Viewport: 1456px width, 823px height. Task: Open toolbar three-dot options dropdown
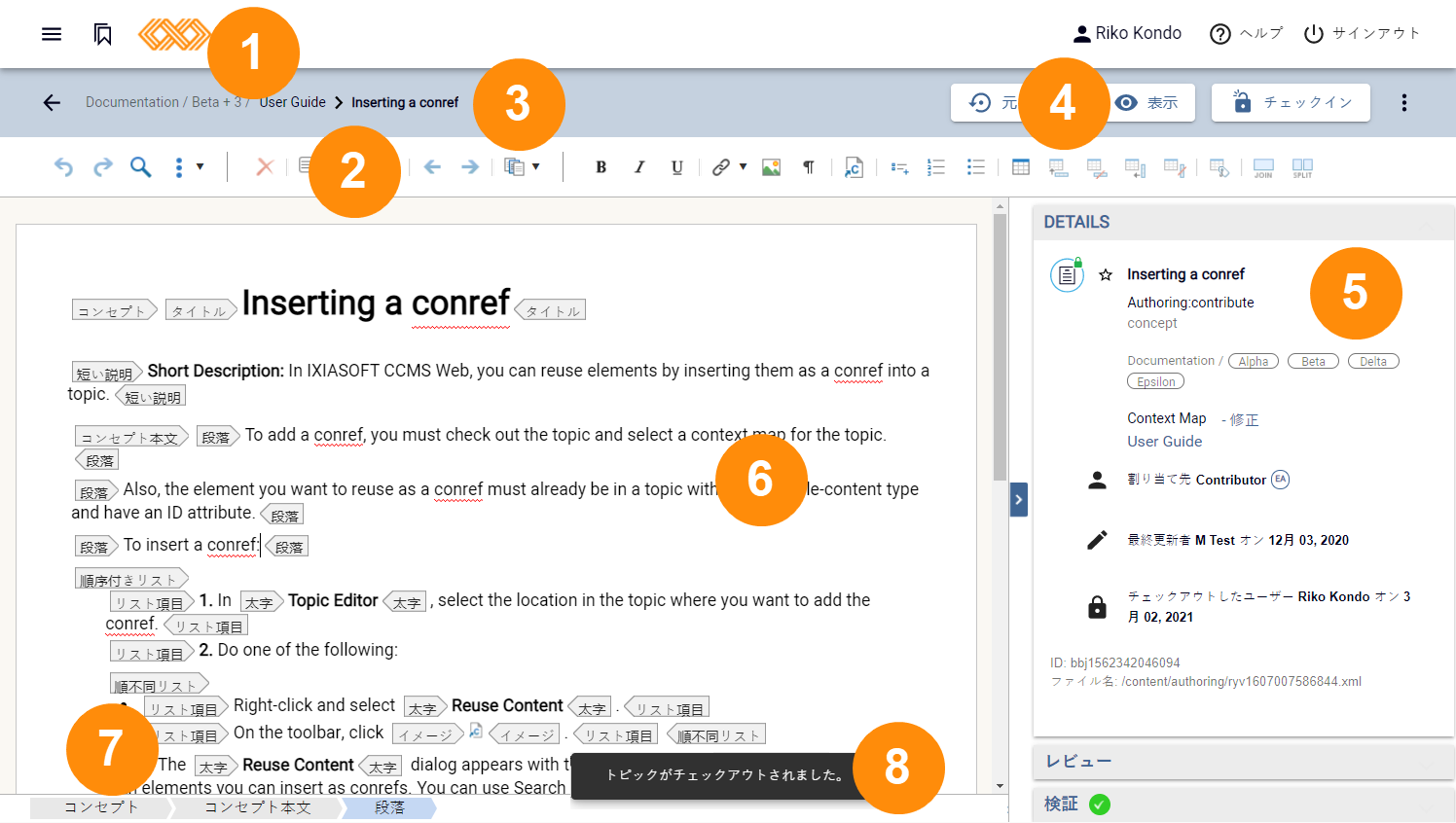coord(188,167)
